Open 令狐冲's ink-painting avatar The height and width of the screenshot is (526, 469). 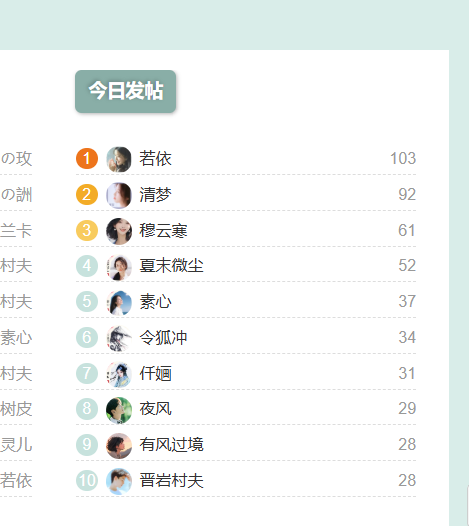tap(119, 338)
